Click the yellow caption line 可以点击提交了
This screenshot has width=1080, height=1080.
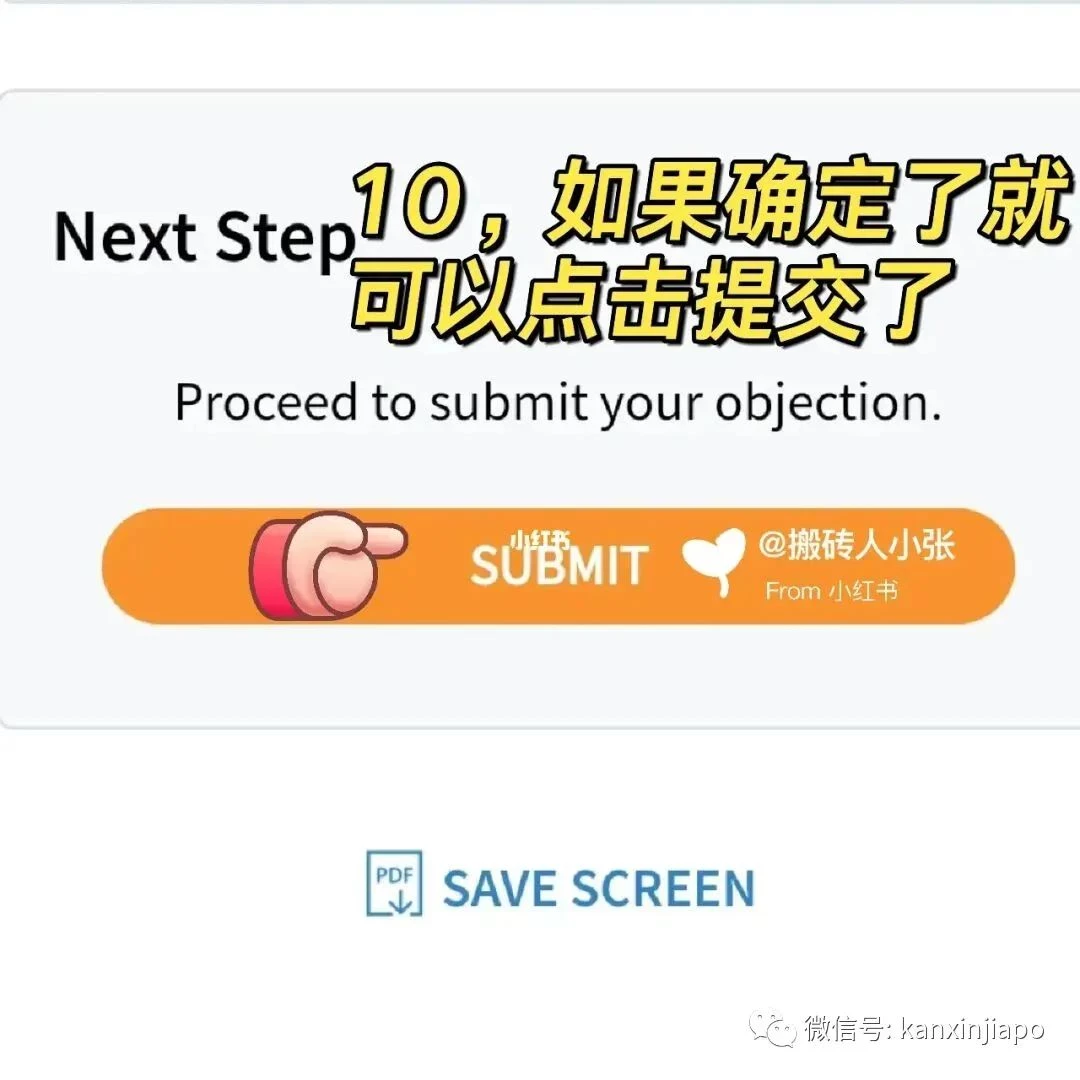click(653, 300)
